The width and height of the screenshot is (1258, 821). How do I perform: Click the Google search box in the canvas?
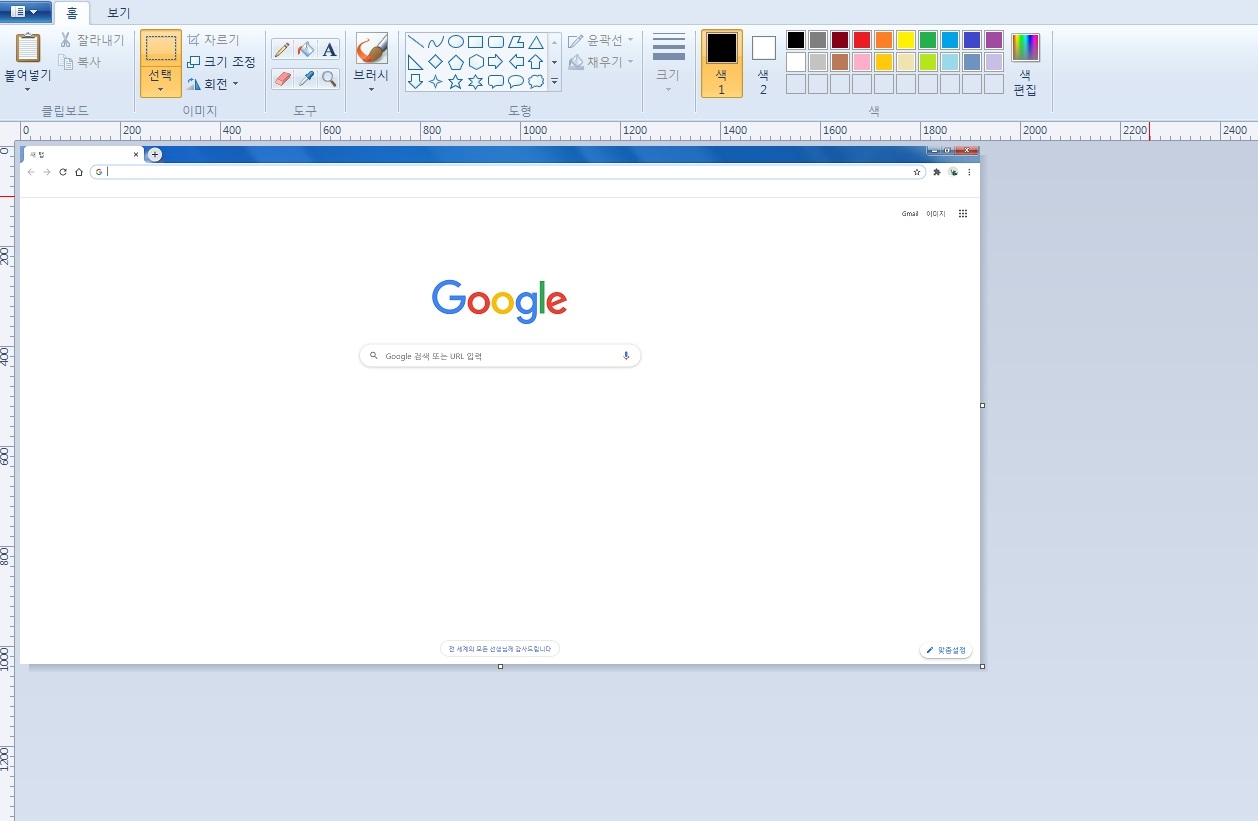click(x=500, y=356)
